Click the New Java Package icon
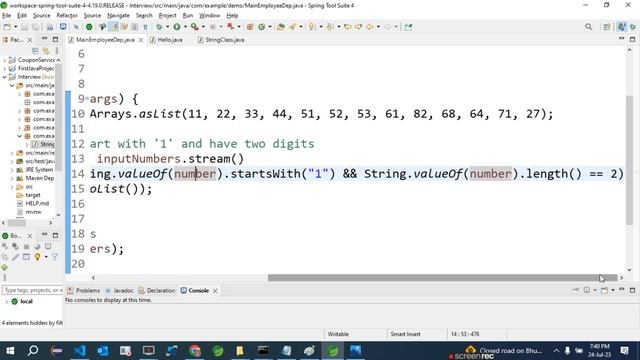640x360 pixels. pos(250,27)
